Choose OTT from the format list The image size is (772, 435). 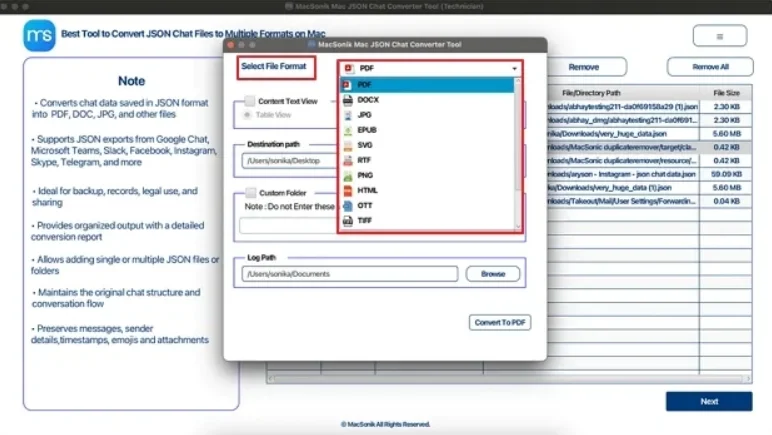click(x=427, y=206)
